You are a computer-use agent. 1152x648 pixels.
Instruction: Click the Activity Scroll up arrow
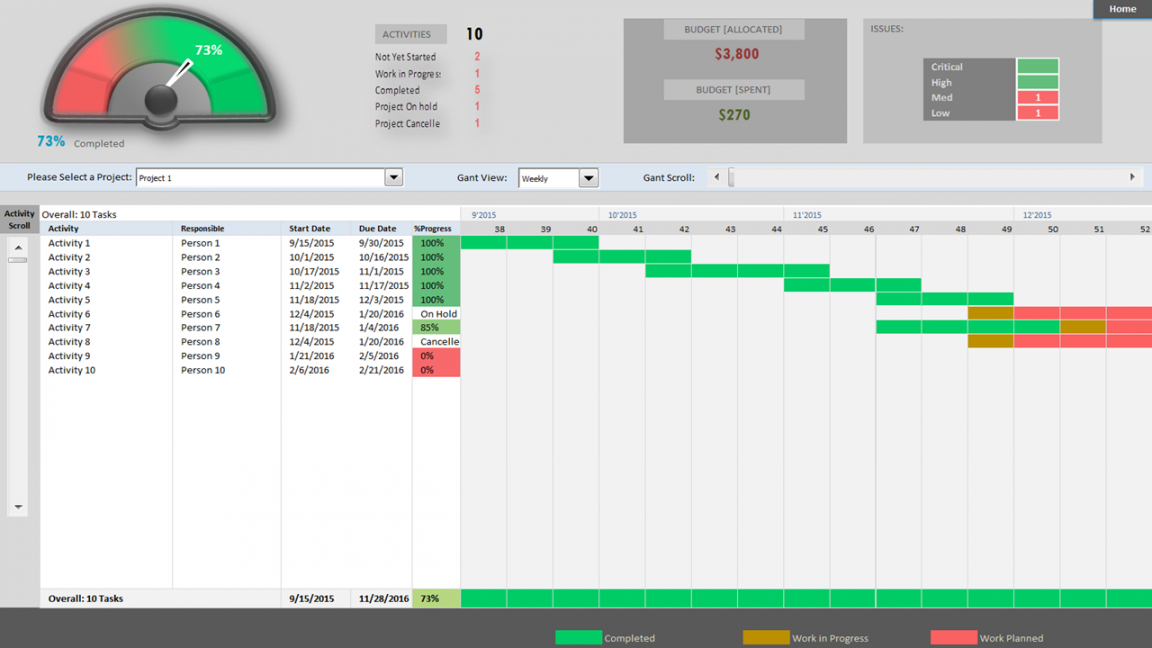click(x=18, y=248)
